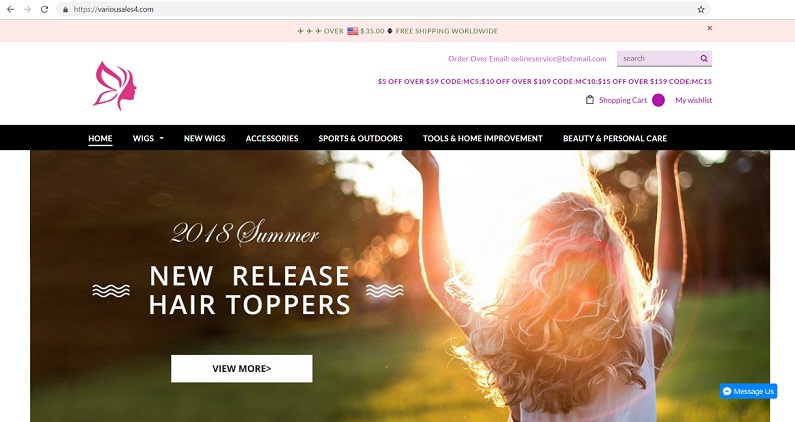Expand the WIGS dropdown arrow
This screenshot has width=795, height=422.
tap(162, 138)
